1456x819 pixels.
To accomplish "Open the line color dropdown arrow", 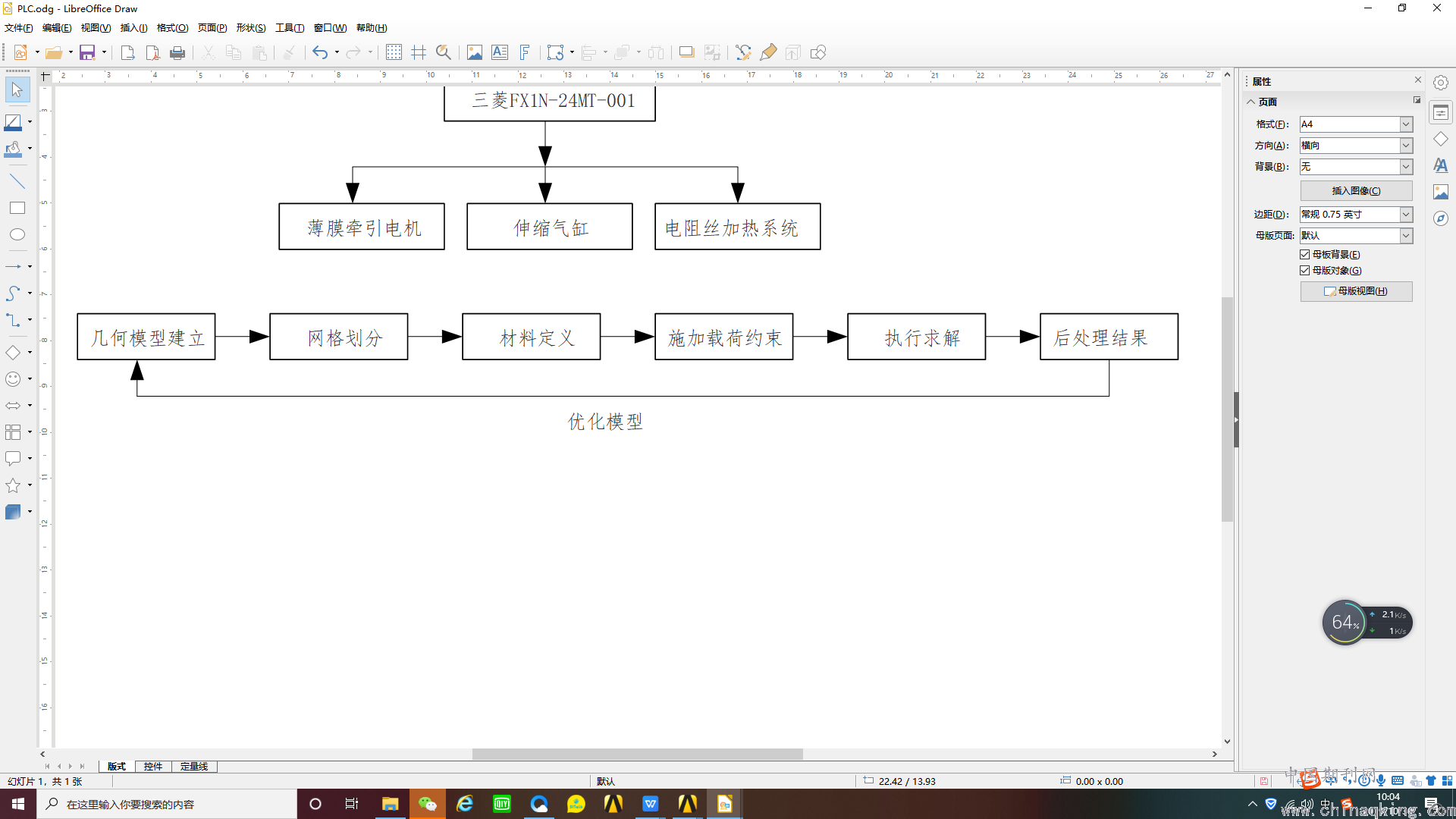I will click(x=30, y=122).
